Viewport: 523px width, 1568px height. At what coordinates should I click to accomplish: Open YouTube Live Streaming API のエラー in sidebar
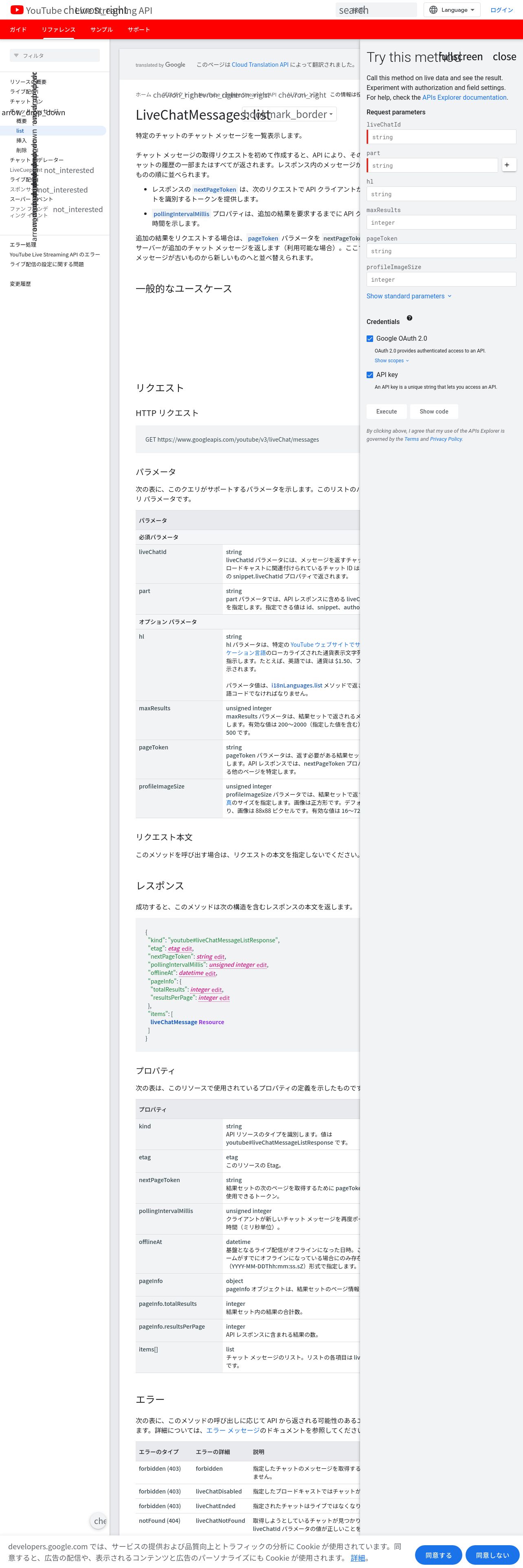coord(55,254)
